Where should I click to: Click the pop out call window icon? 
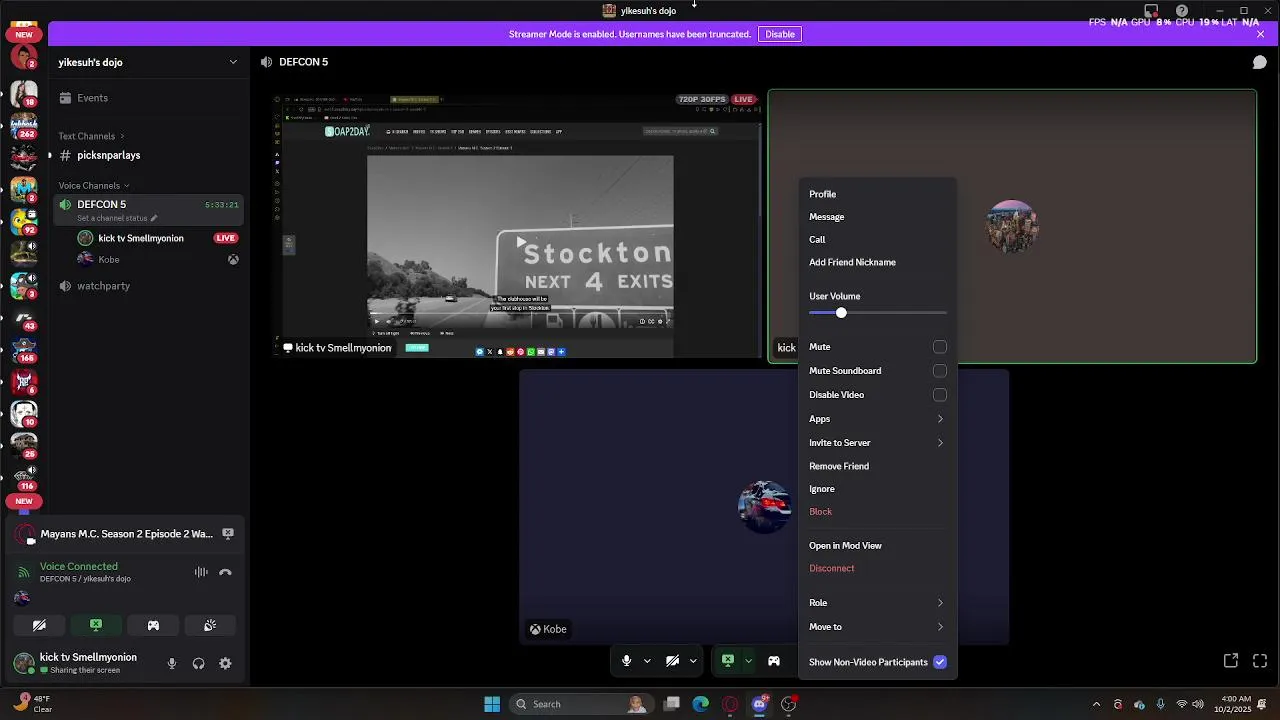pos(1231,660)
